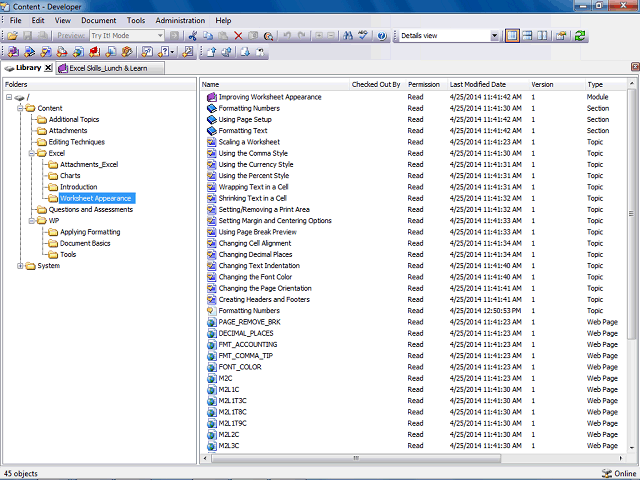Open the Administration menu
640x480 pixels.
180,20
